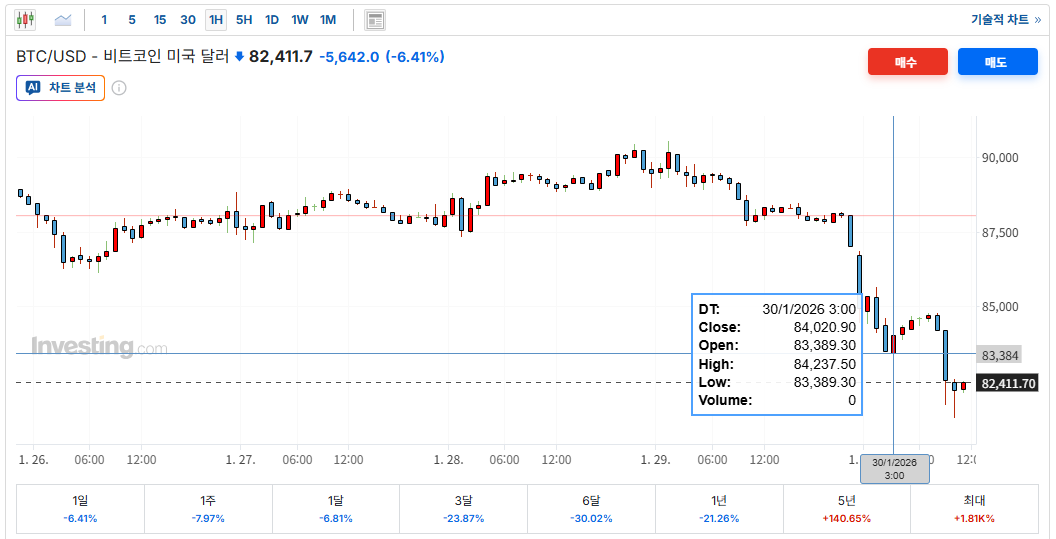Image resolution: width=1056 pixels, height=539 pixels.
Task: Select the 15-minute interval
Action: click(160, 20)
